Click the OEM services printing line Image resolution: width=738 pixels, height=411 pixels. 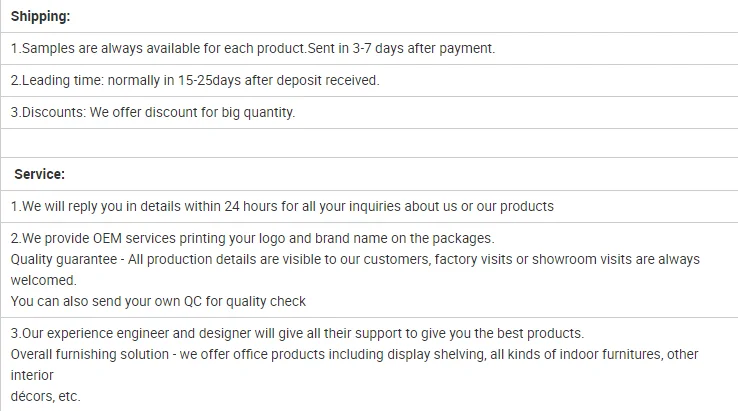tap(253, 238)
